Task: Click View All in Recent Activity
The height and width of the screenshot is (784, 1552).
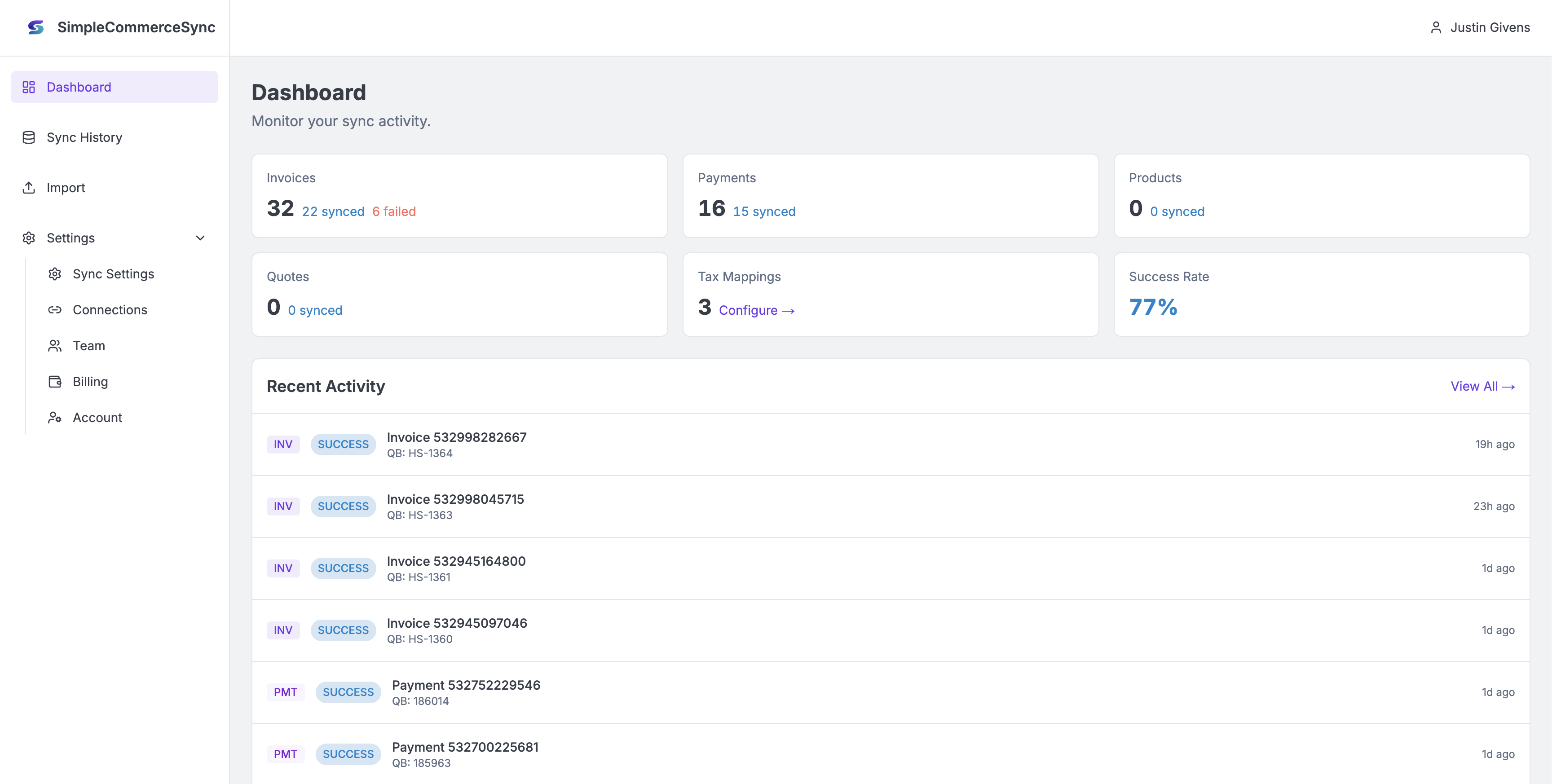Action: click(1482, 386)
